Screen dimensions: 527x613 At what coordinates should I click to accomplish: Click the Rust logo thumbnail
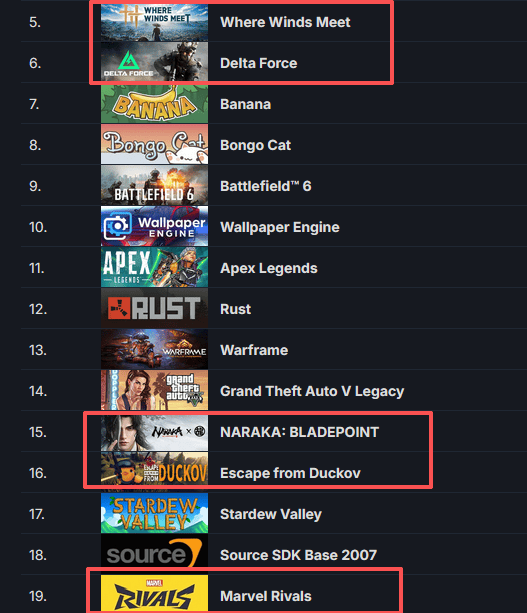[154, 309]
